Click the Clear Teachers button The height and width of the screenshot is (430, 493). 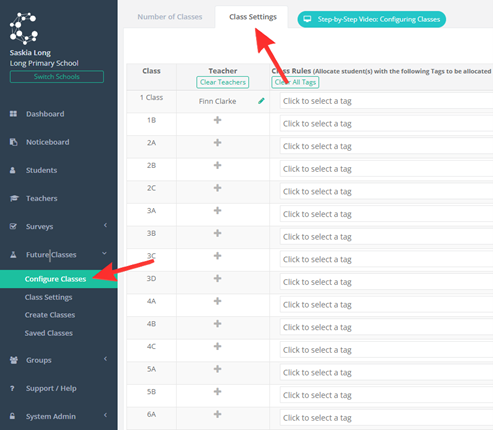tap(223, 82)
